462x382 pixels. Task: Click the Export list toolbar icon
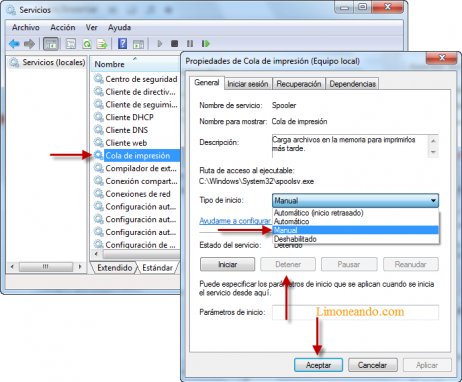click(x=102, y=44)
